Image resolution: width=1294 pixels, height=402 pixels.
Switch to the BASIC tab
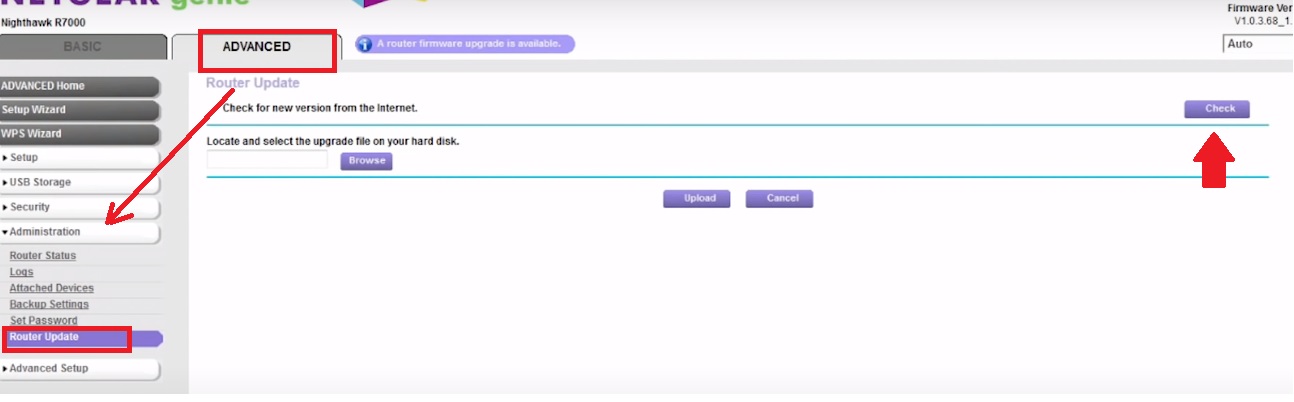click(83, 47)
